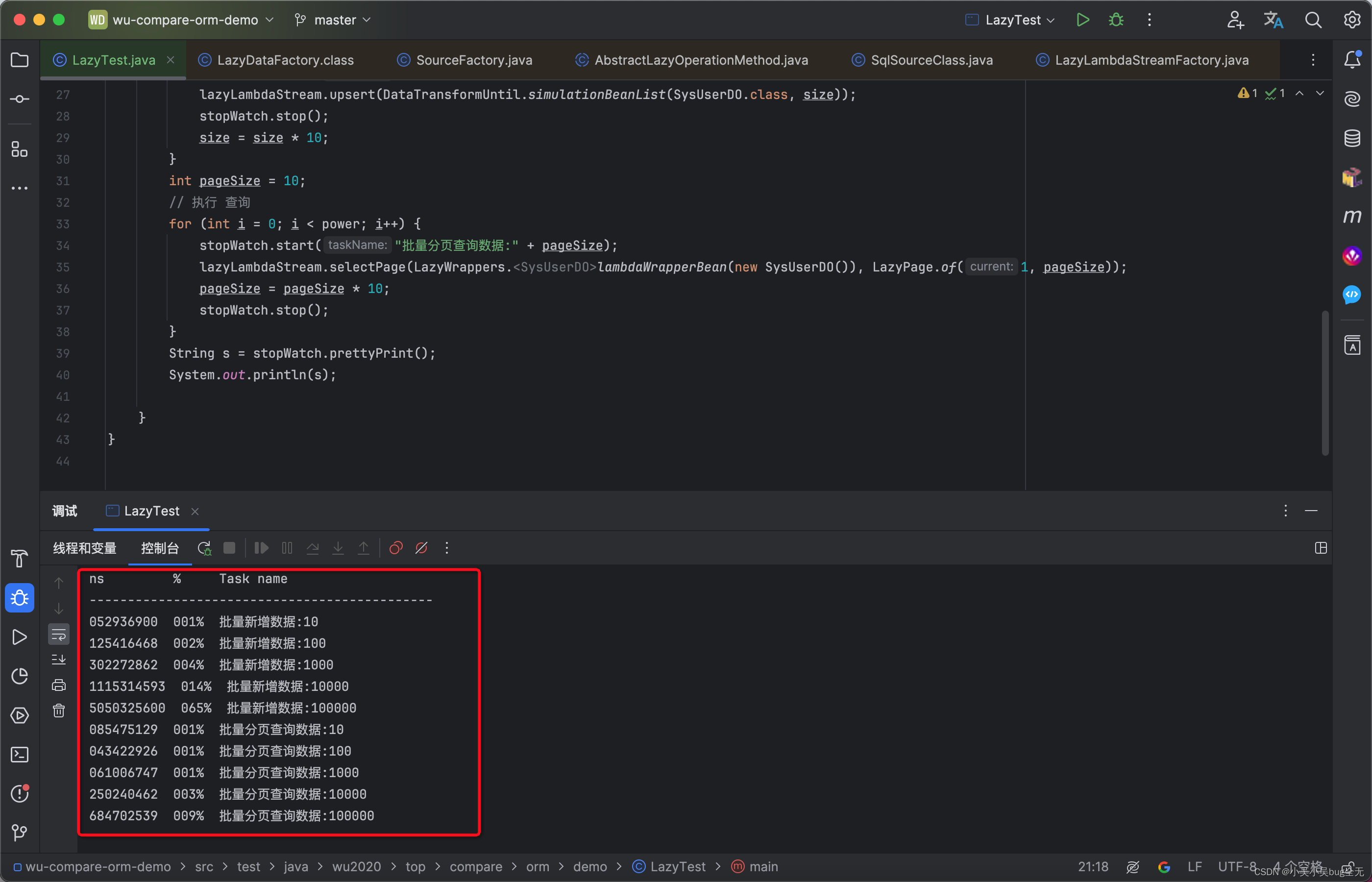This screenshot has width=1372, height=882.
Task: Switch to AbstractLazyOperationMethod.java tab
Action: [x=692, y=60]
